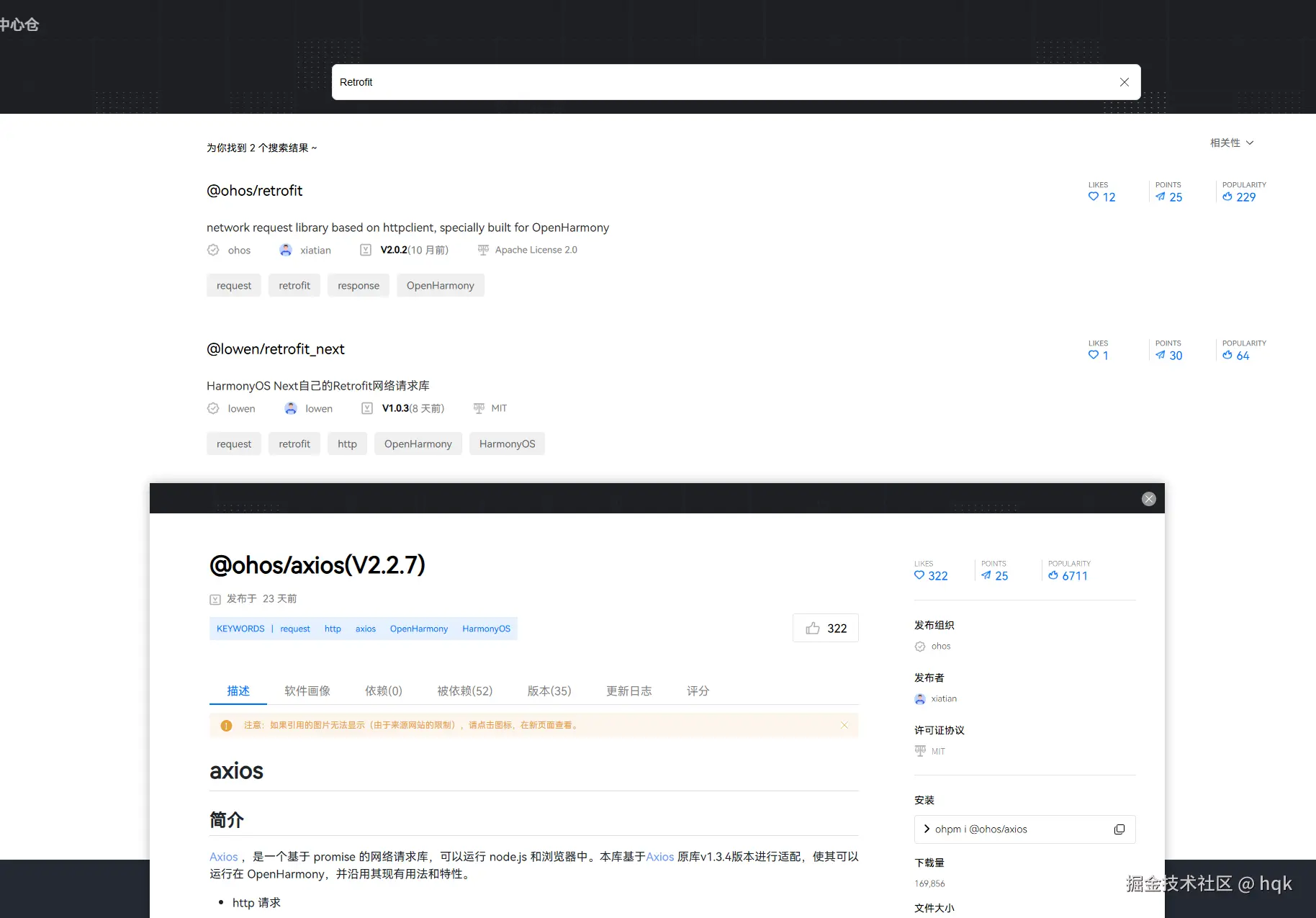Click the request tag under @ohos/retrofit
The width and height of the screenshot is (1316, 918).
234,286
